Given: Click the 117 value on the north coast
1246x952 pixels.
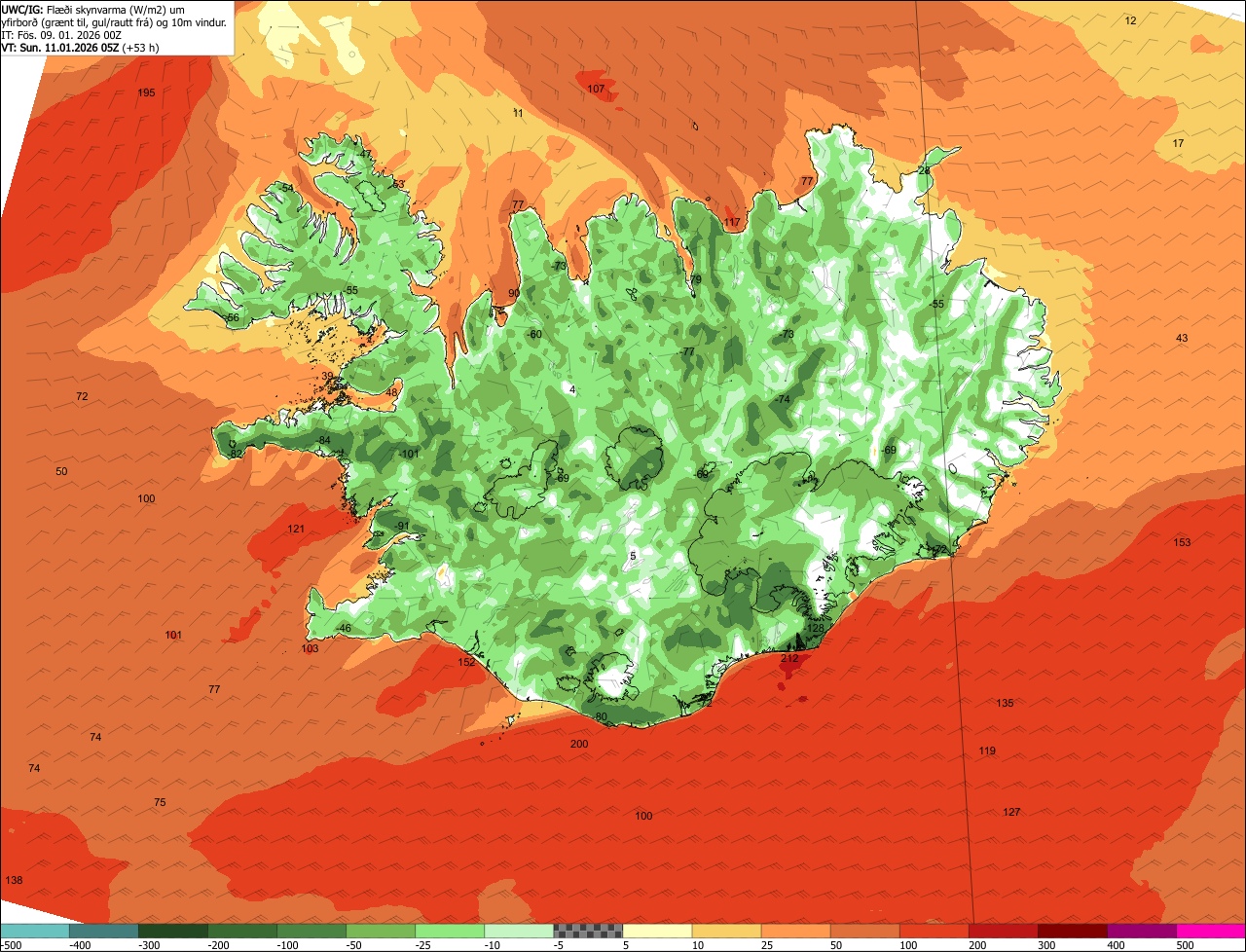Looking at the screenshot, I should (x=732, y=222).
